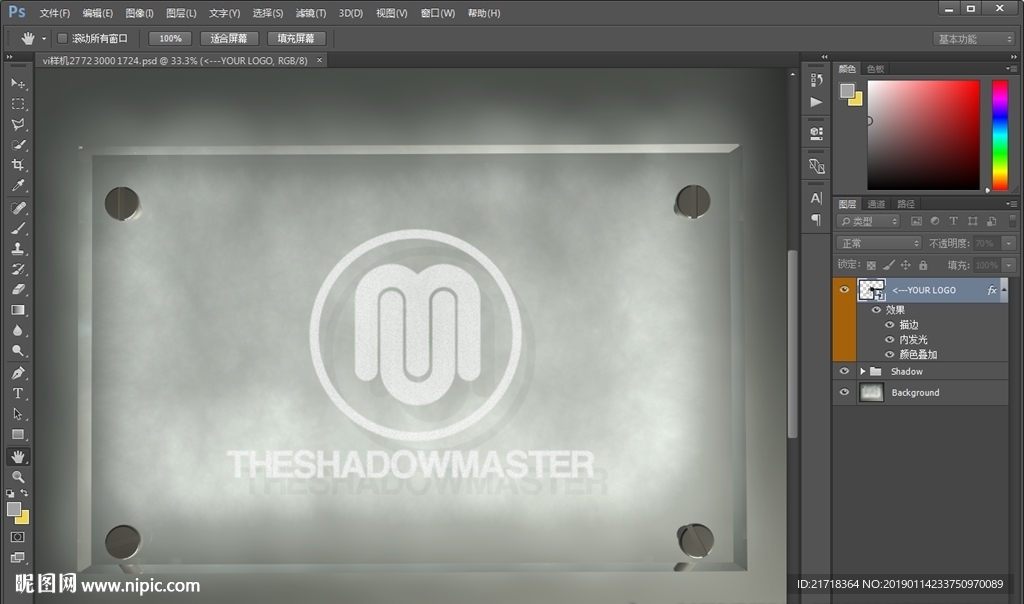Click the 100% zoom button
Viewport: 1024px width, 604px height.
[x=170, y=39]
